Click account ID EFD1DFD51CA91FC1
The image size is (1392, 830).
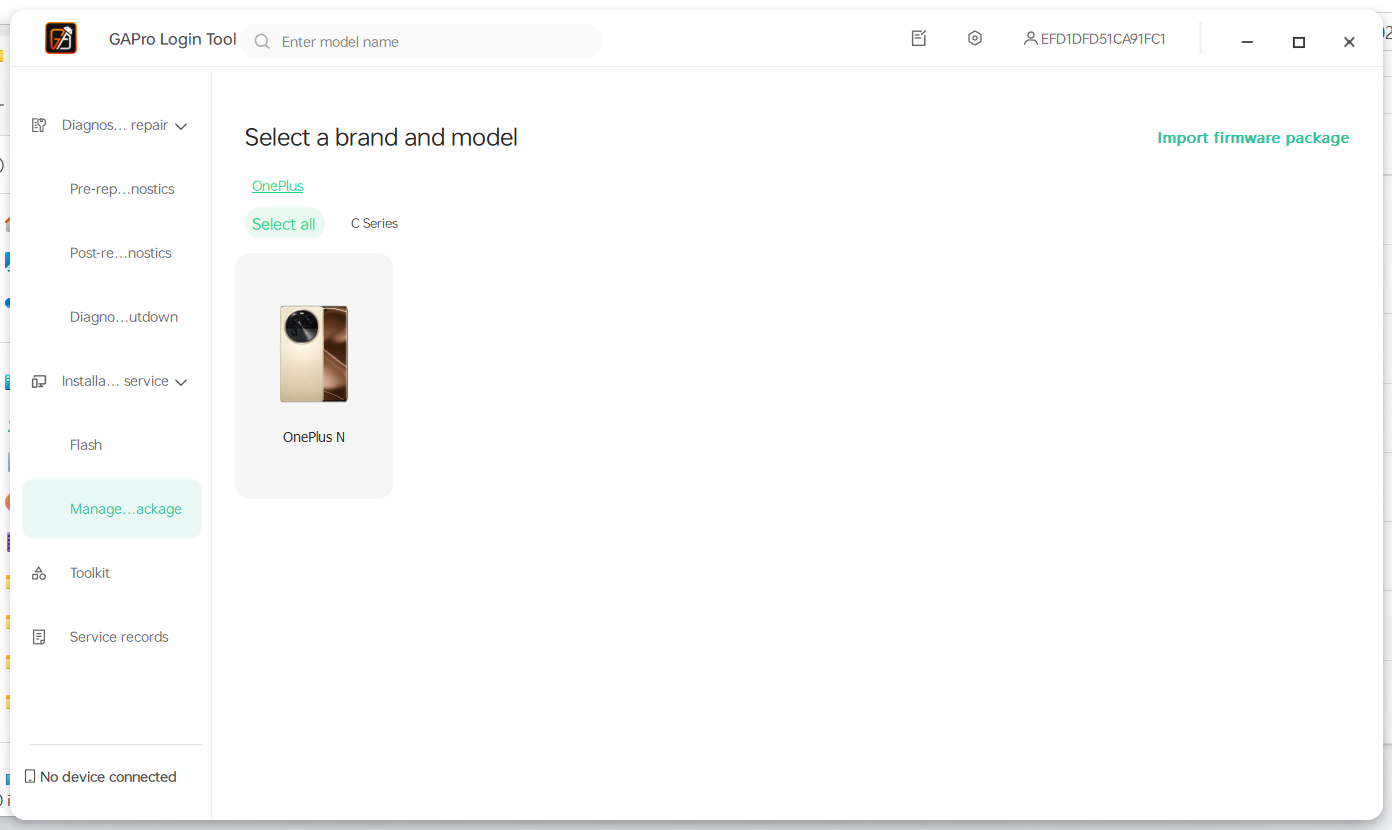click(x=1103, y=39)
